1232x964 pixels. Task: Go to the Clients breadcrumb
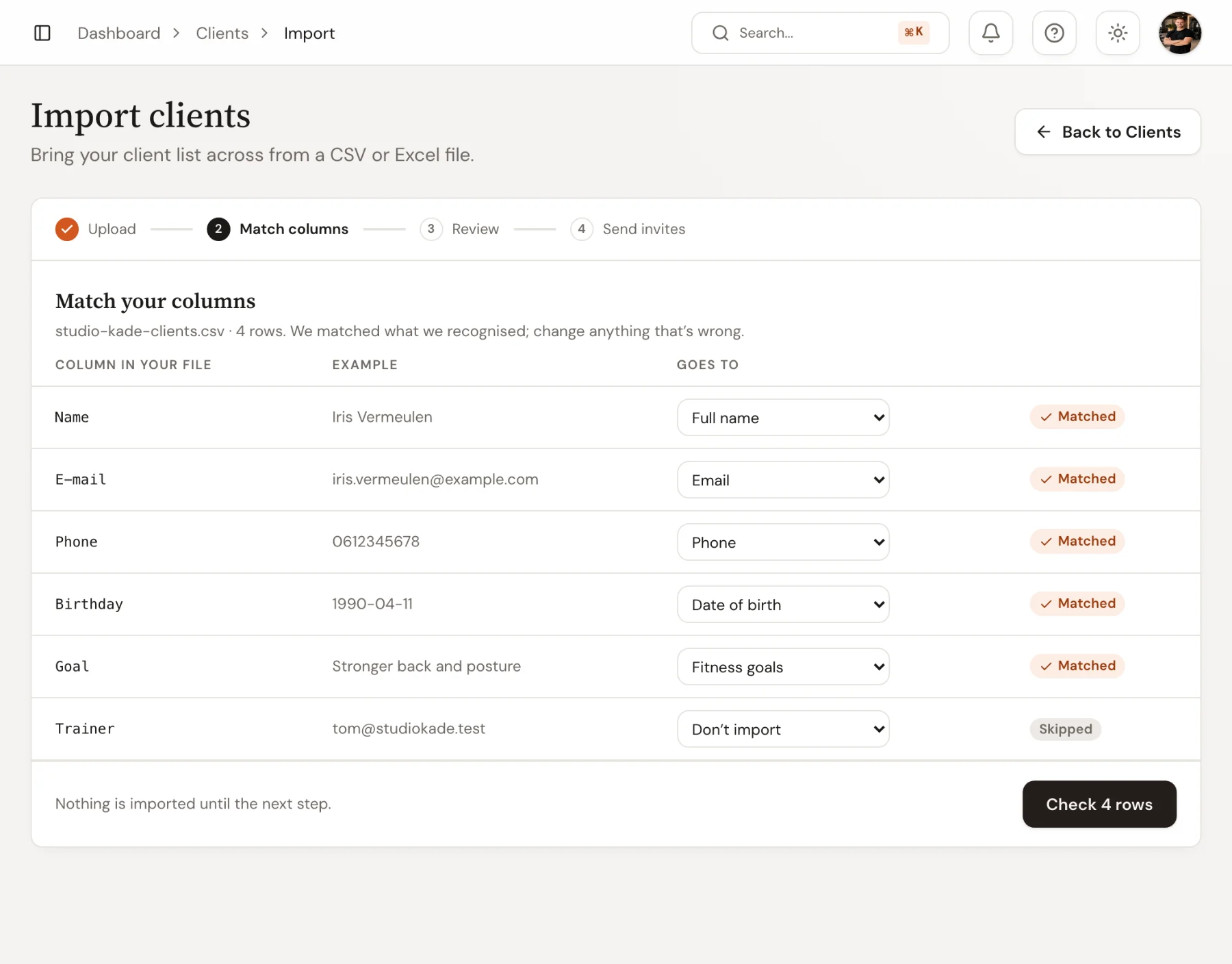[x=222, y=33]
